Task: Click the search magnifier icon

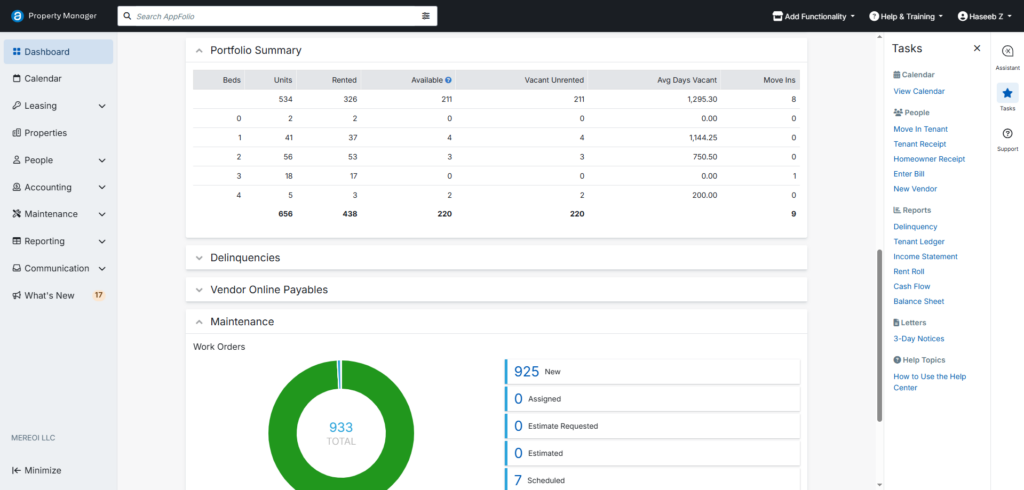Action: pos(127,16)
